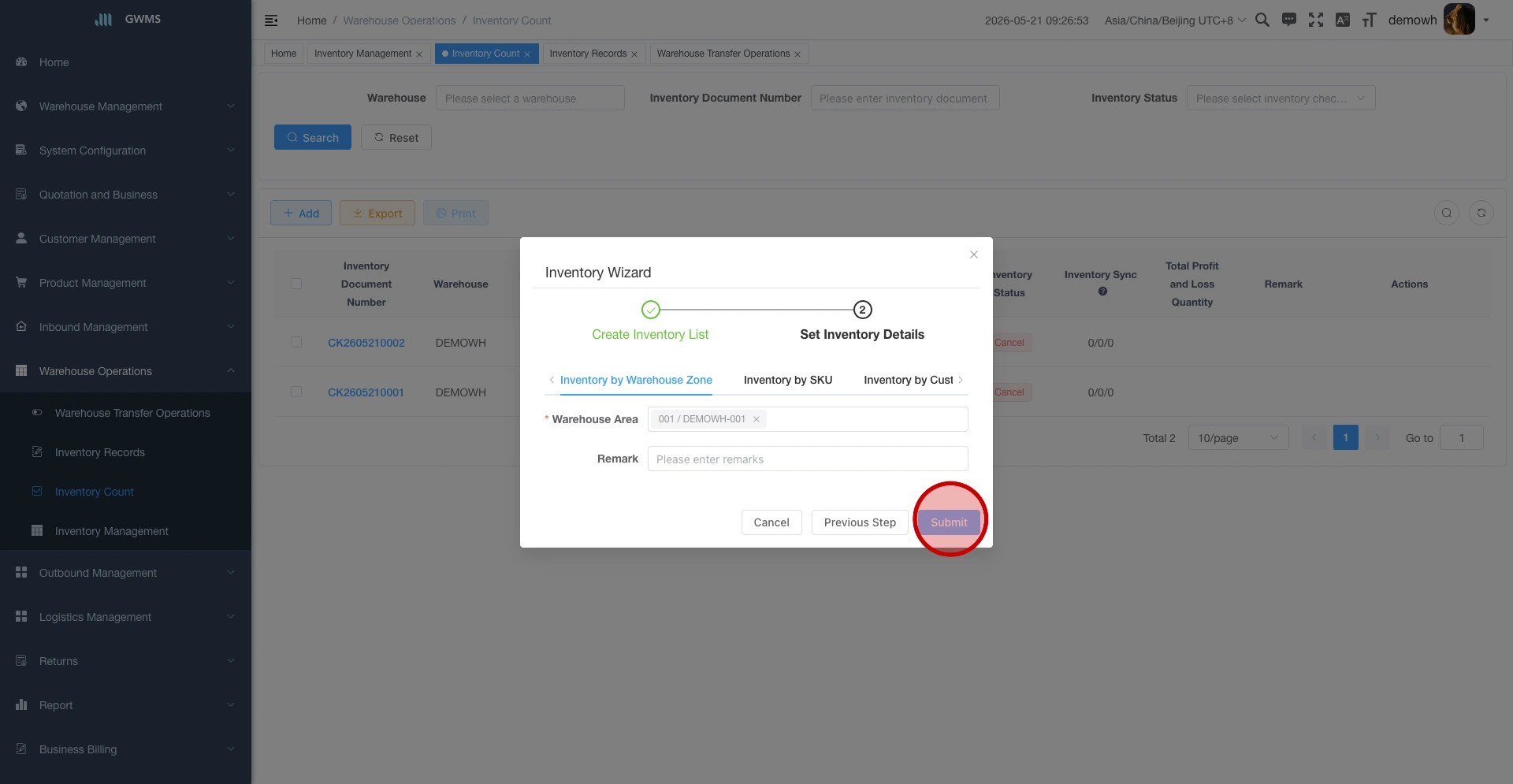Viewport: 1513px width, 784px height.
Task: Open document link CK2605210001
Action: coord(366,392)
